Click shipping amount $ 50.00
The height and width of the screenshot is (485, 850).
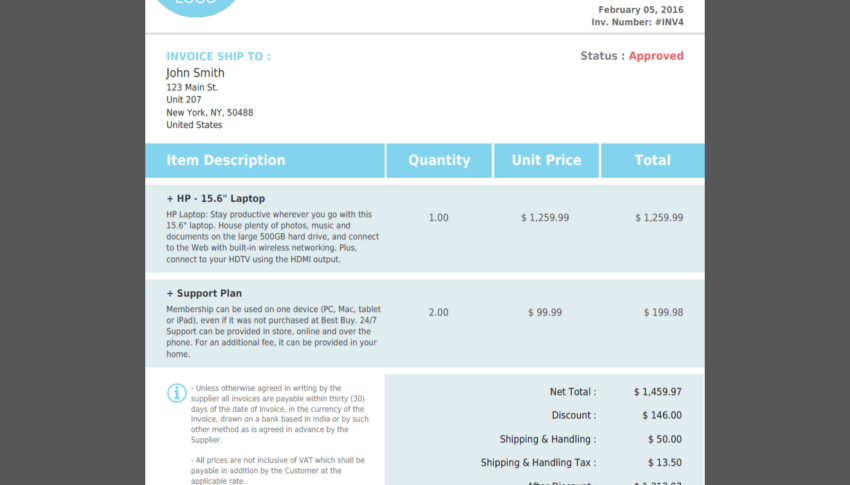665,439
